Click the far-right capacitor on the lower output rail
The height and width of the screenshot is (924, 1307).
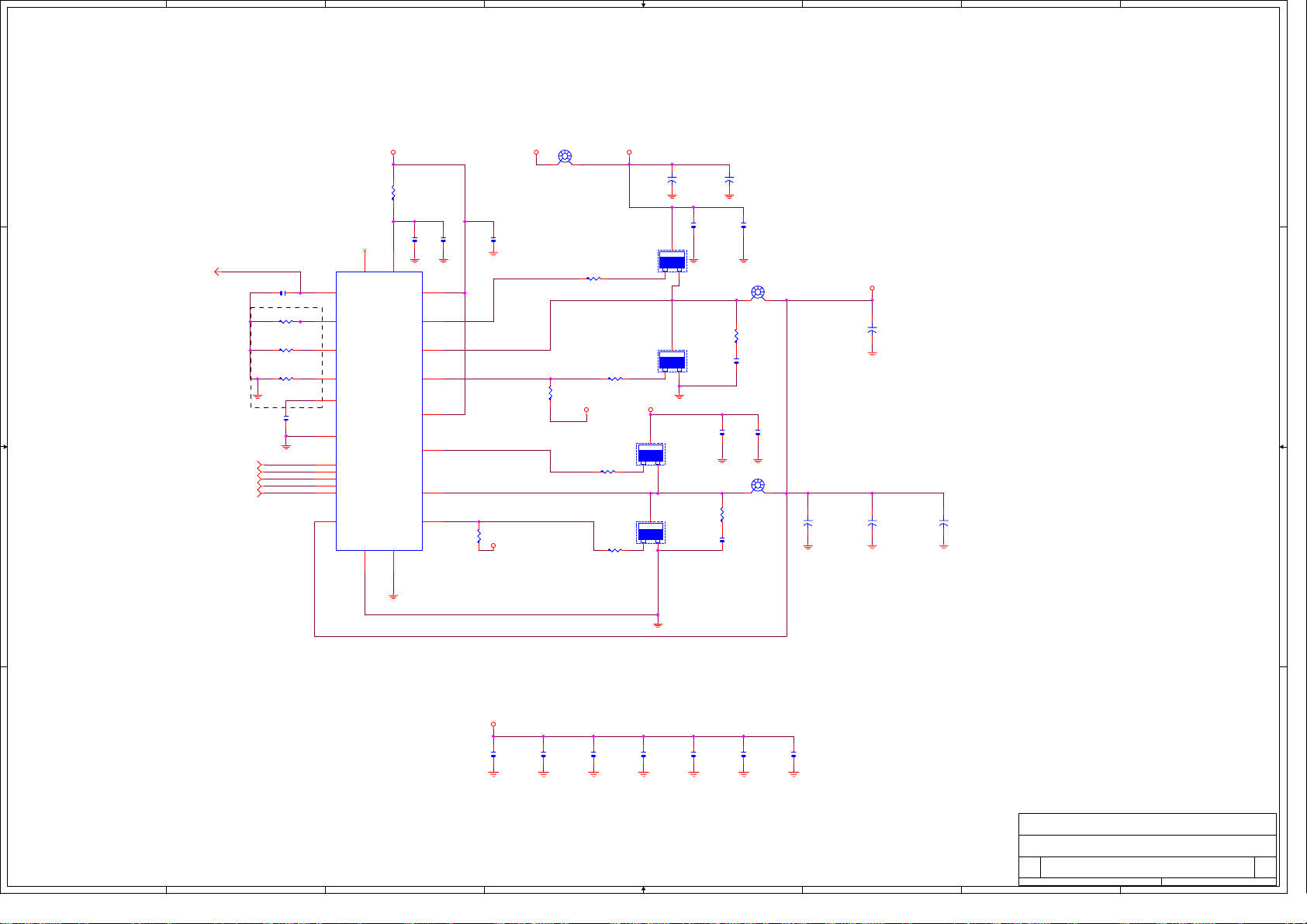(x=943, y=524)
